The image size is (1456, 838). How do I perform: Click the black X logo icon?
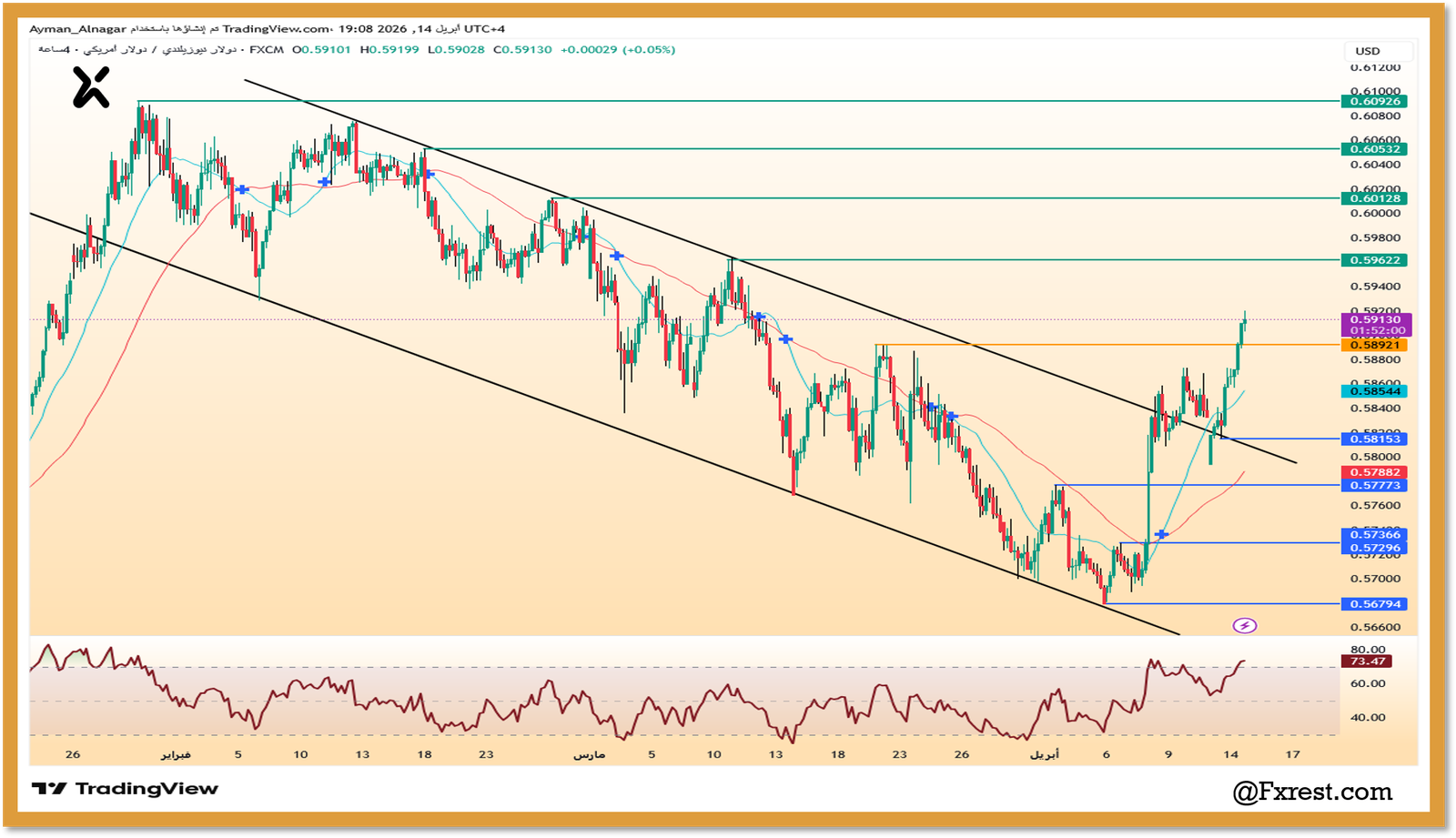(x=91, y=87)
